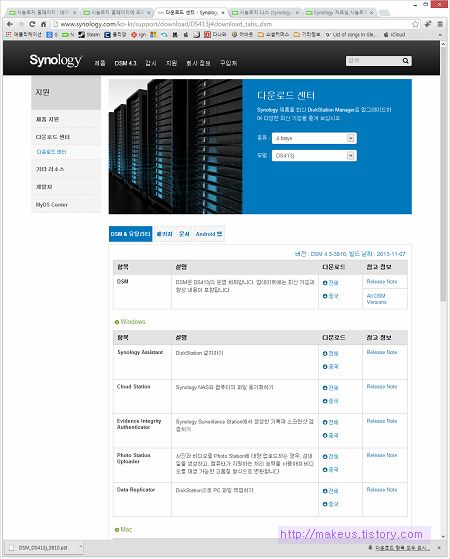Viewport: 450px width, 559px height.
Task: Switch to the Android 앱 tab
Action: click(x=209, y=234)
